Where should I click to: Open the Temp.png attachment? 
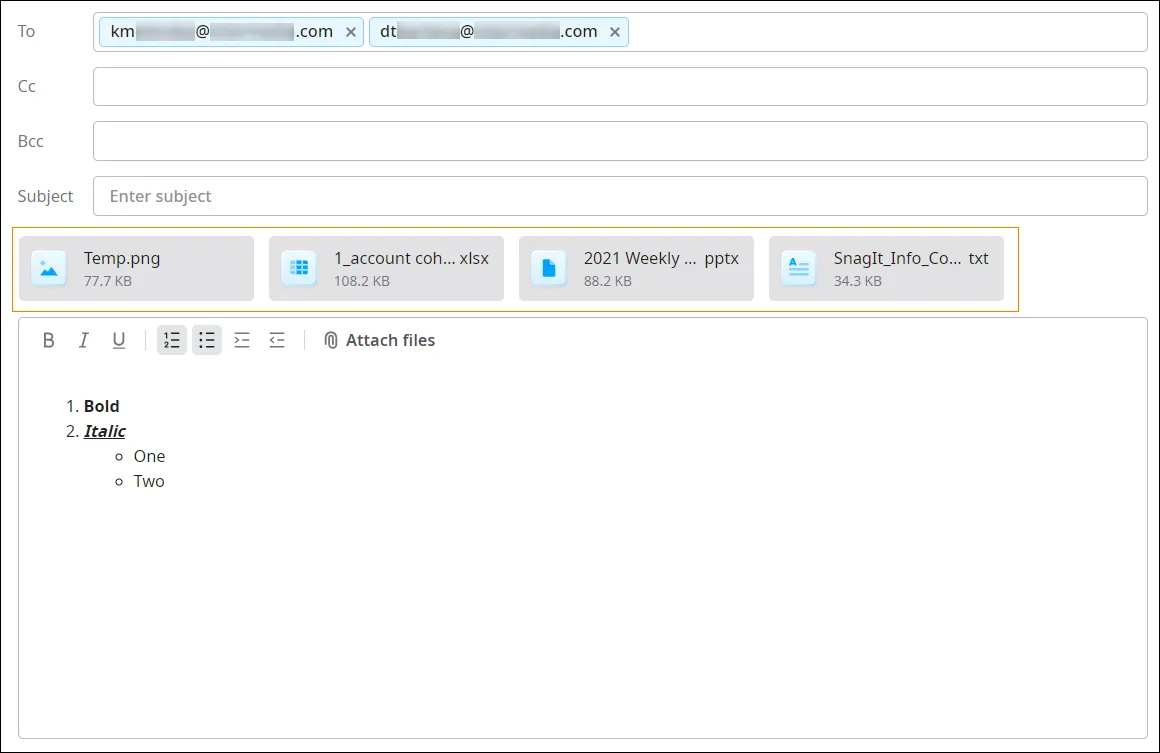(136, 269)
